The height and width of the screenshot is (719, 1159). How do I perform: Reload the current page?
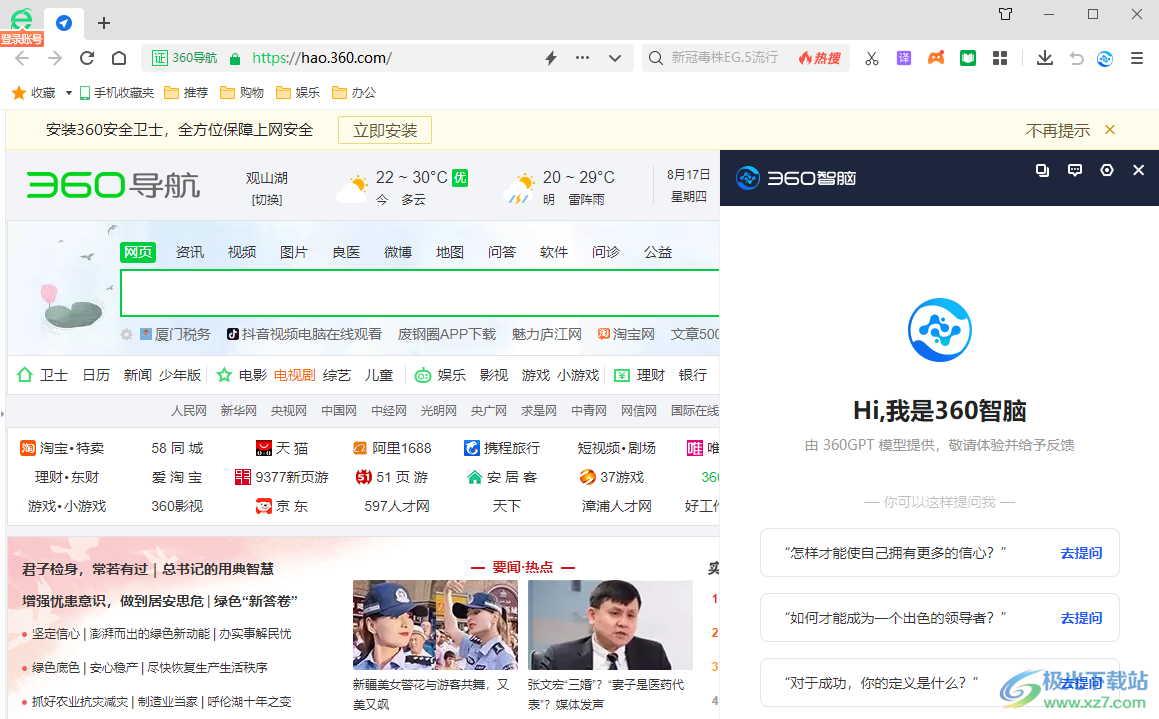point(87,58)
